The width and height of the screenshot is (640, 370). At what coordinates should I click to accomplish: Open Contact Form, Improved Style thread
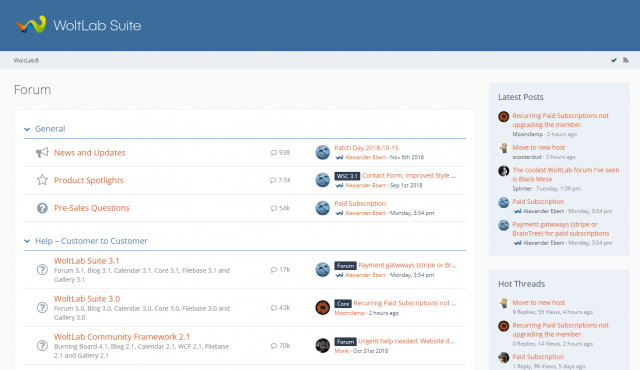tap(409, 175)
